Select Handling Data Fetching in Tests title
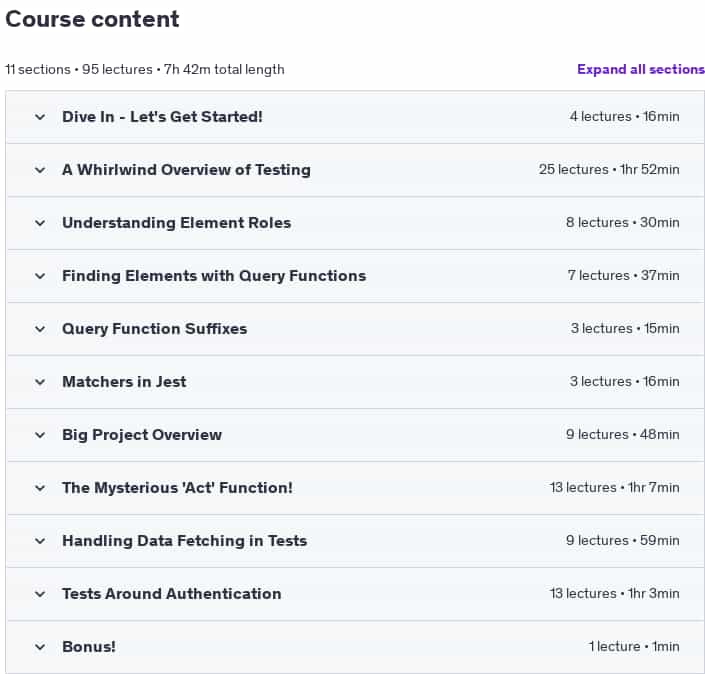This screenshot has height=674, width=705. (x=185, y=541)
